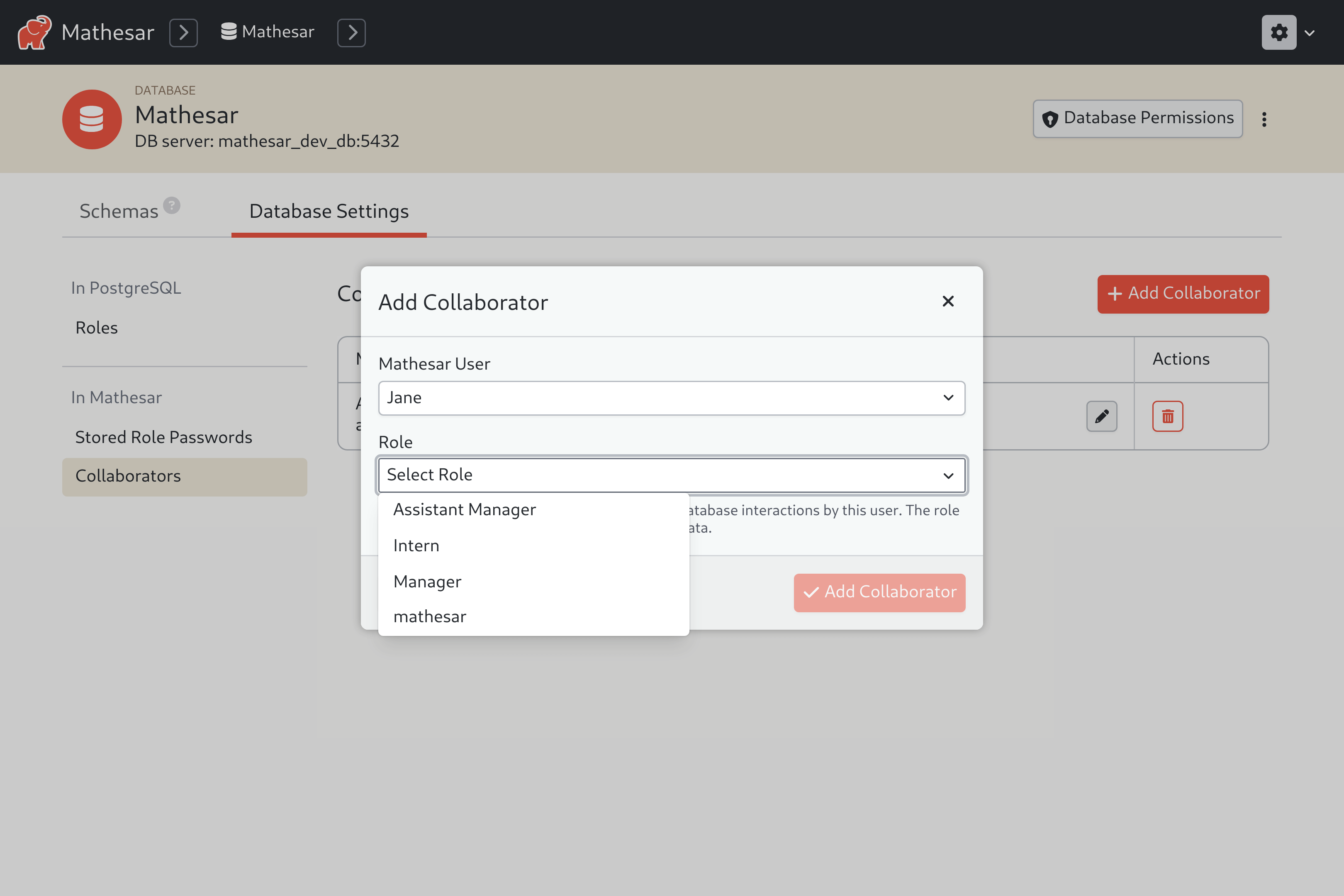
Task: Expand the chevron next to the settings gear
Action: pyautogui.click(x=1310, y=33)
